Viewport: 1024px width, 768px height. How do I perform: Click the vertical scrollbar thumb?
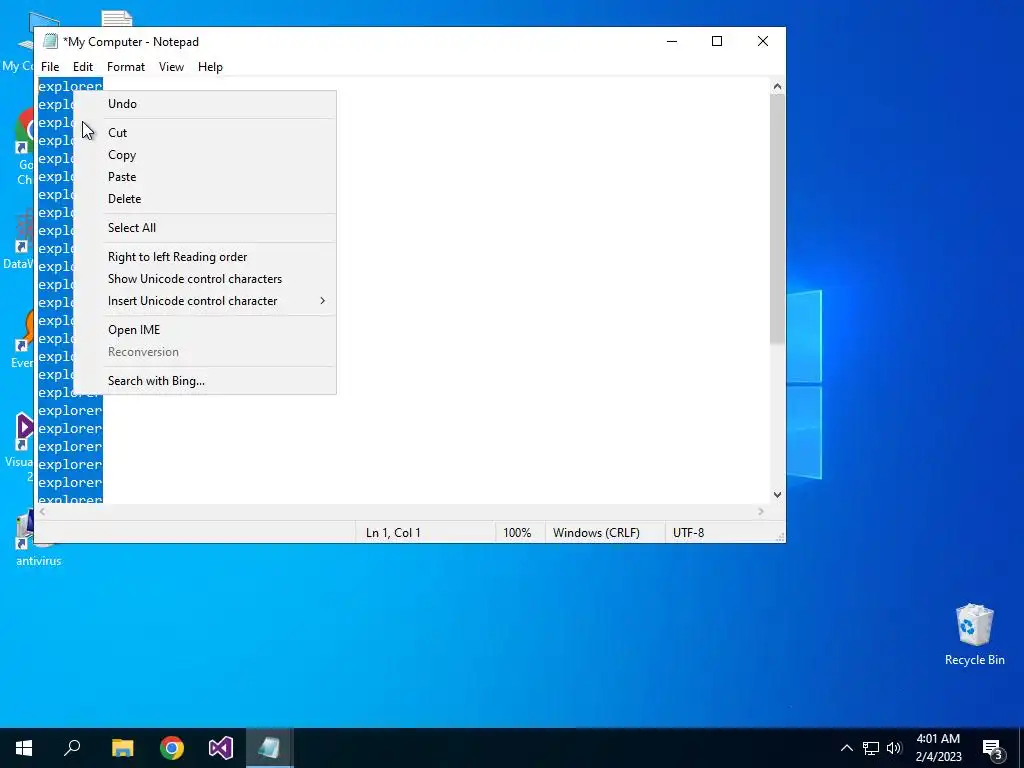coord(777,219)
